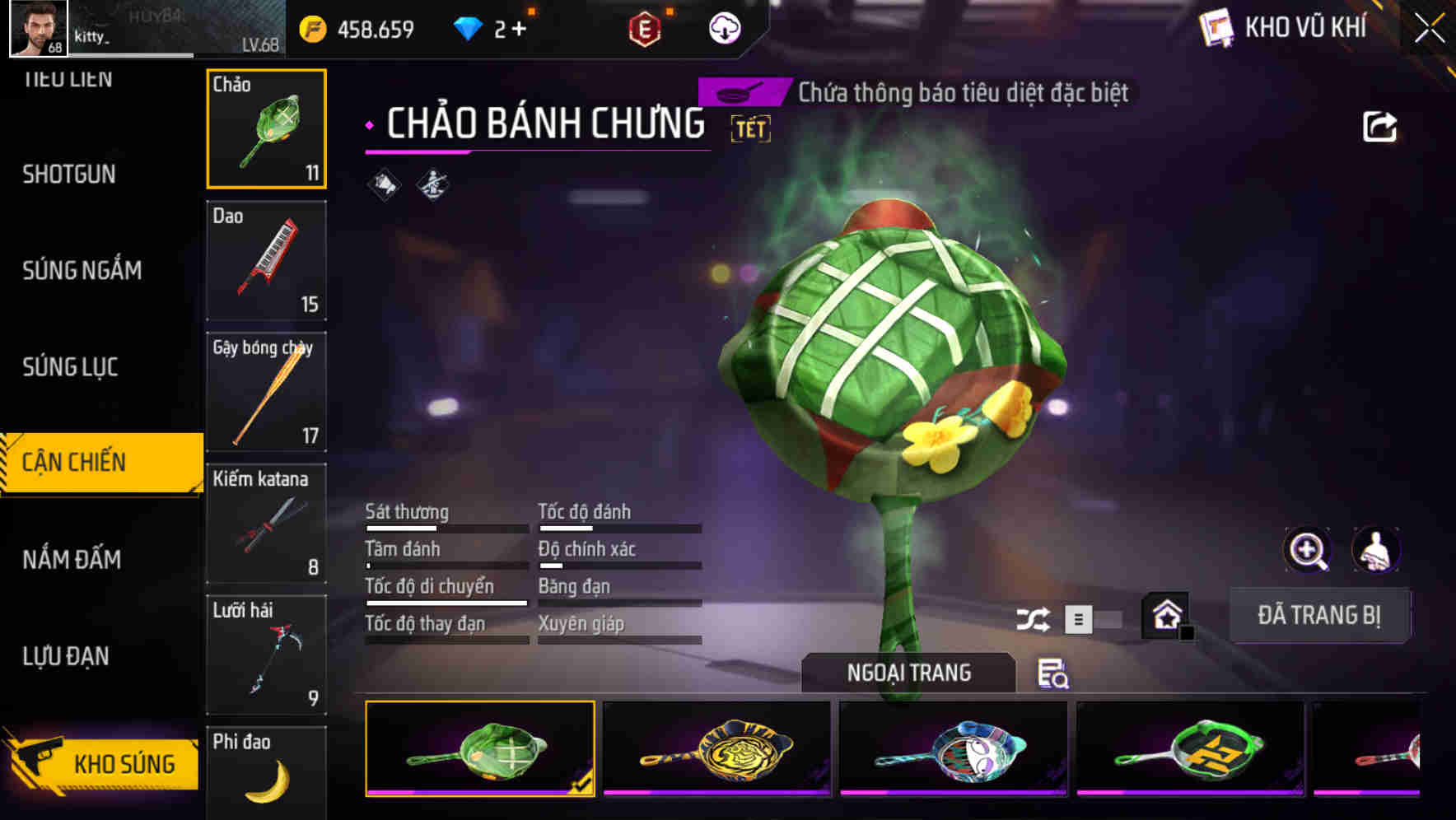Switch to the SHOTGUN category

[x=69, y=174]
